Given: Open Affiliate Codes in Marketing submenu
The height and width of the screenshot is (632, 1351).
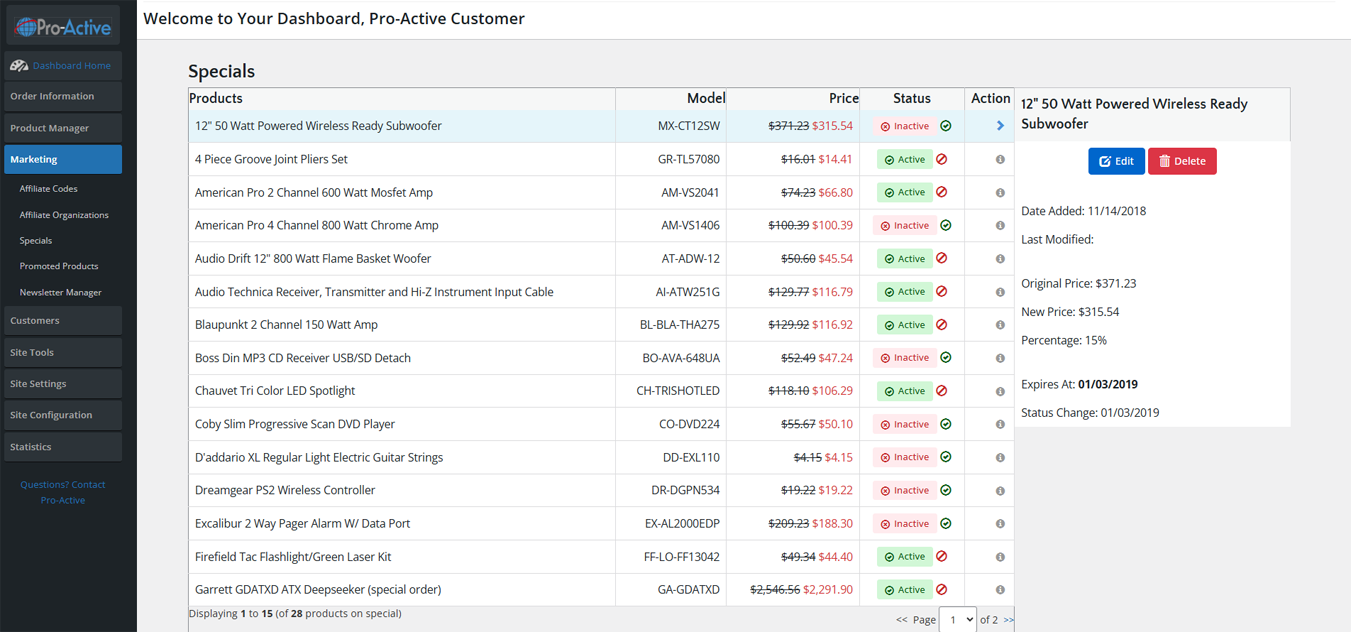Looking at the screenshot, I should (48, 189).
